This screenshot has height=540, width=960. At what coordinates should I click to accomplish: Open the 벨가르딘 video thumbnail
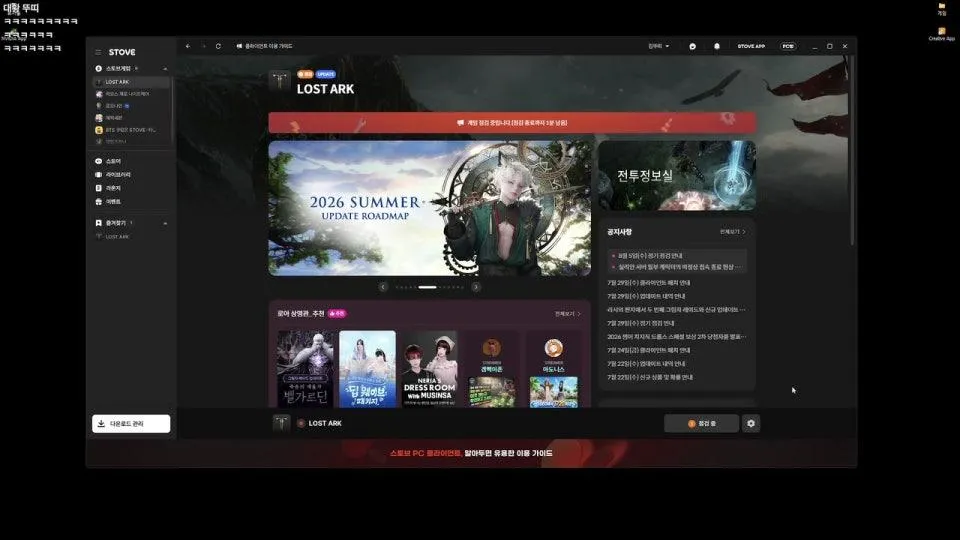point(306,369)
